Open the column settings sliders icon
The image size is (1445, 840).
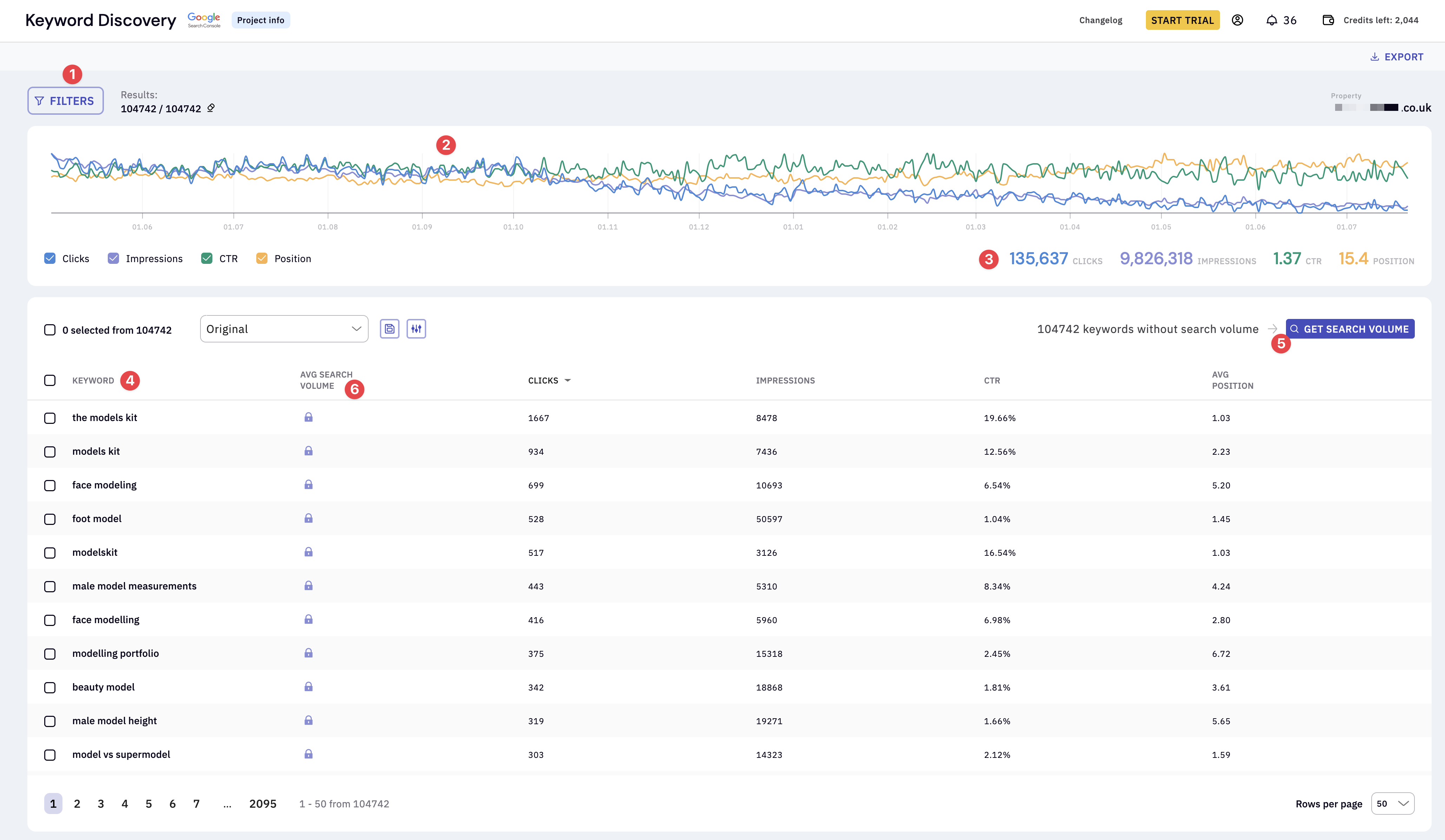416,329
